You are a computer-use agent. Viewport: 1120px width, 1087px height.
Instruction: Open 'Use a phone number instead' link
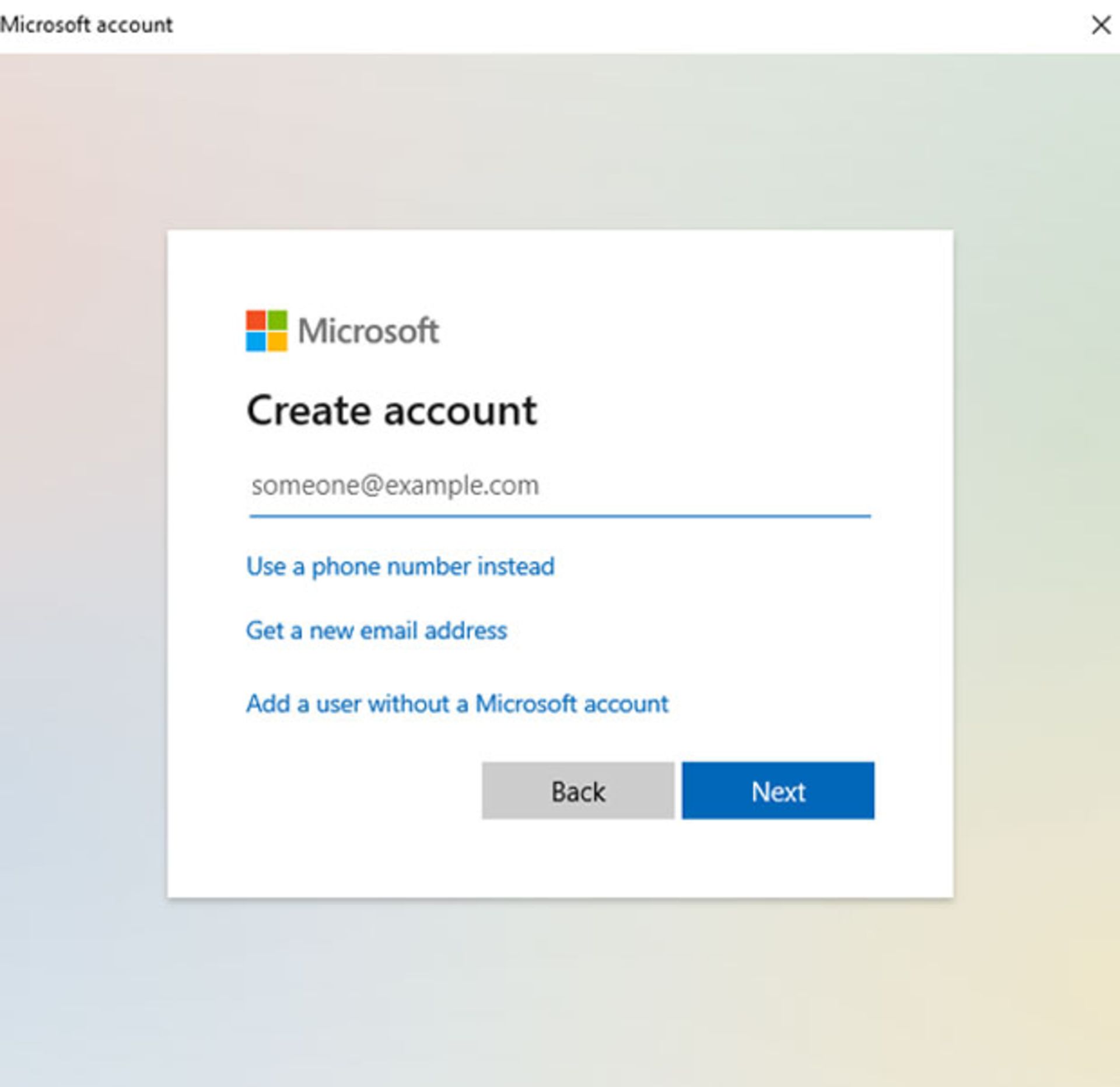click(x=400, y=567)
